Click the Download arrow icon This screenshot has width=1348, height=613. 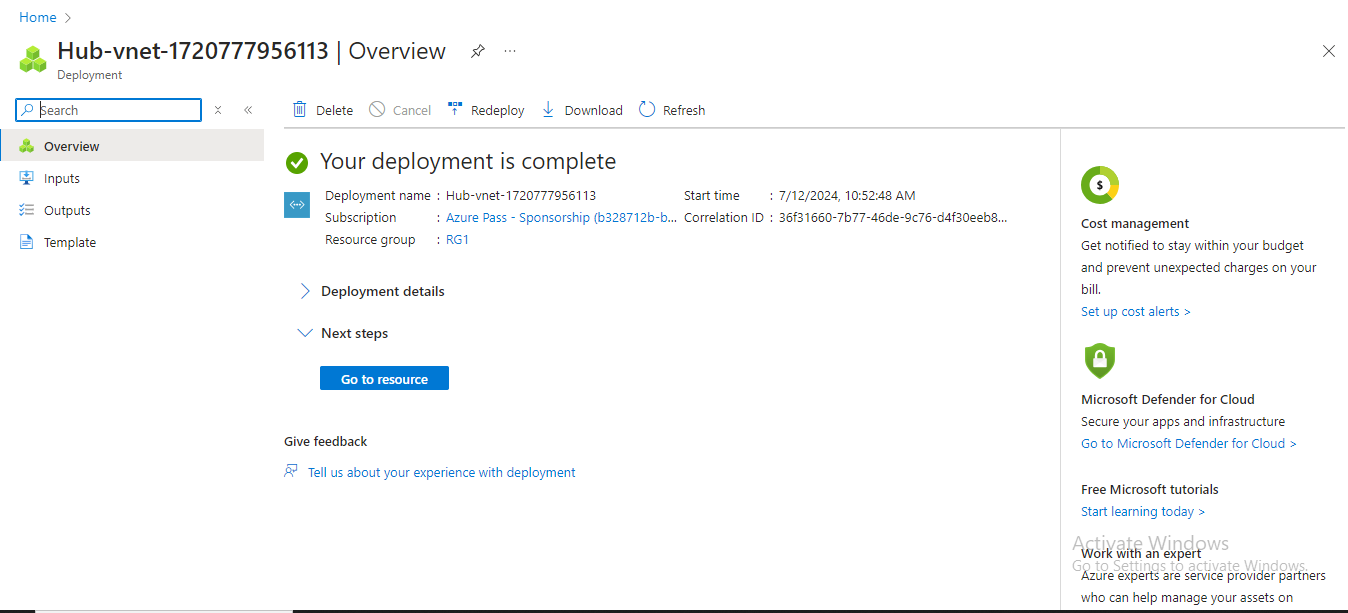pyautogui.click(x=548, y=109)
